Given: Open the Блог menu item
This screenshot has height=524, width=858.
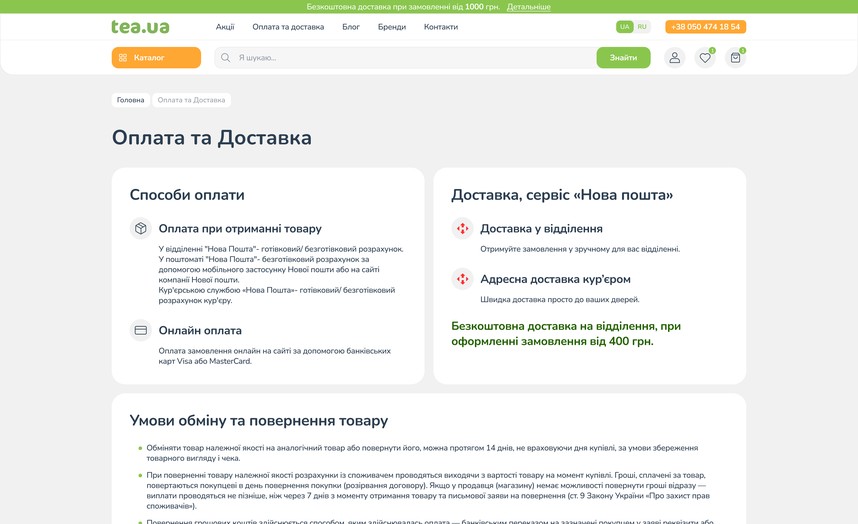Looking at the screenshot, I should (x=351, y=27).
